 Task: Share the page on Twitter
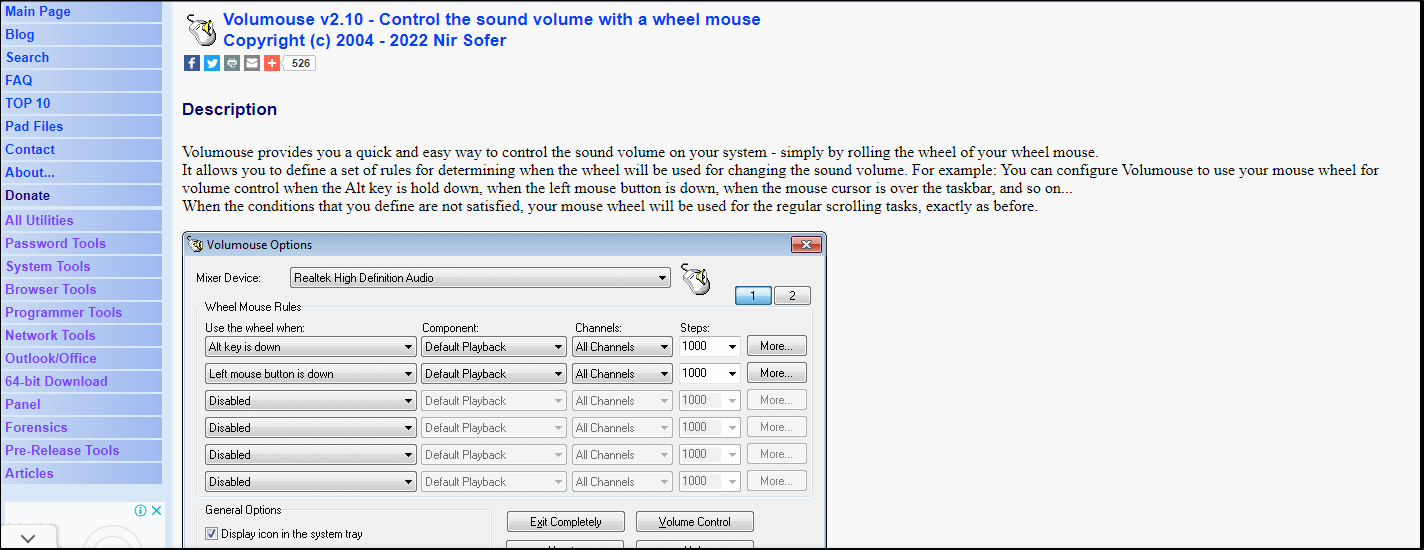212,63
